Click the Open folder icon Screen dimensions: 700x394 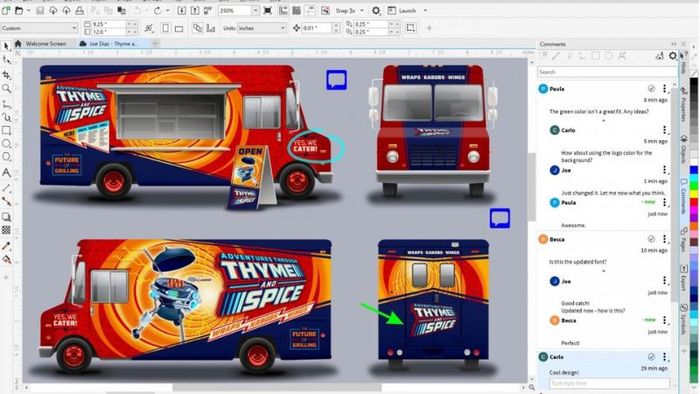tap(19, 10)
